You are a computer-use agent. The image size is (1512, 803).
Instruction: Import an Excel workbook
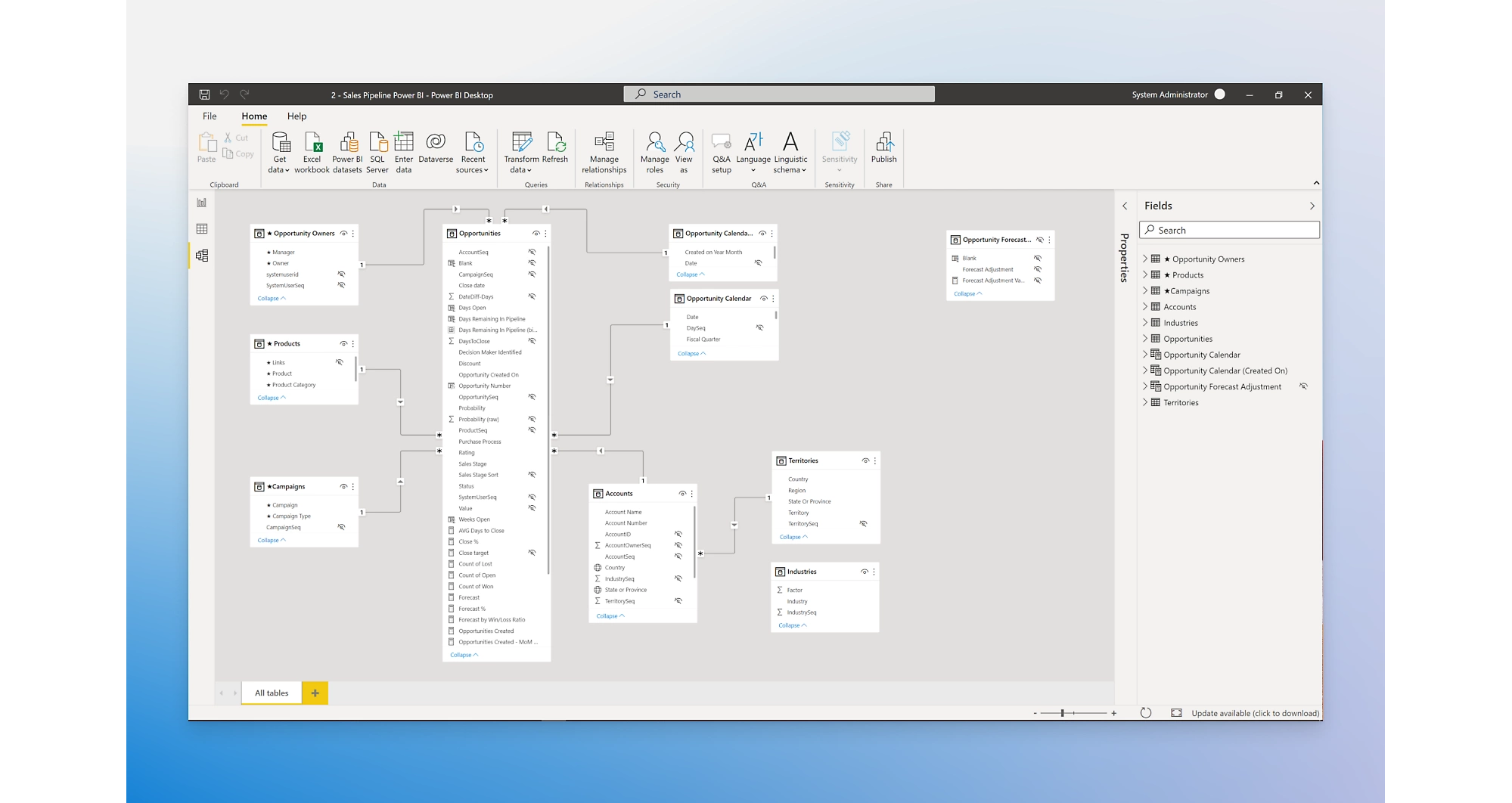coord(312,152)
